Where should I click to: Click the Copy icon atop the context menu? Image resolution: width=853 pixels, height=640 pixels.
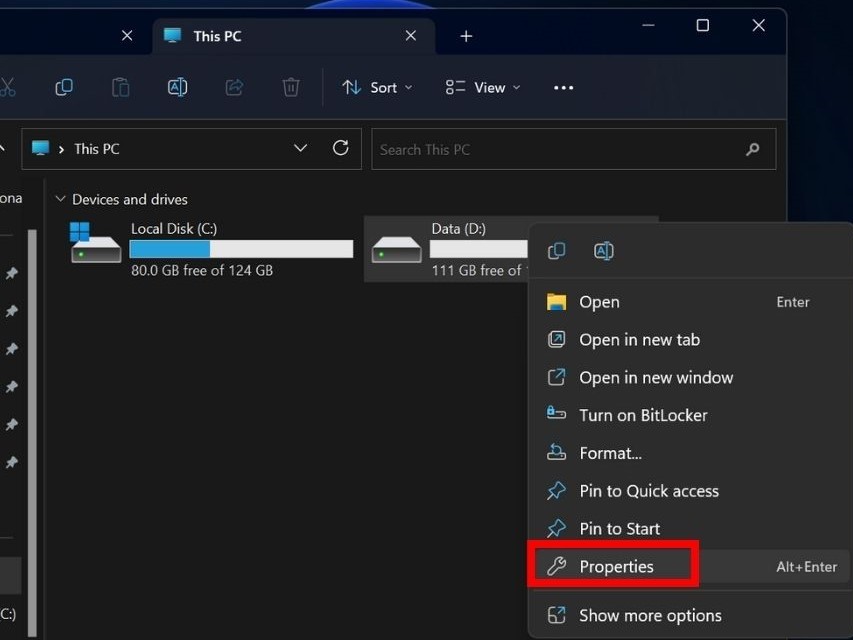[x=556, y=250]
